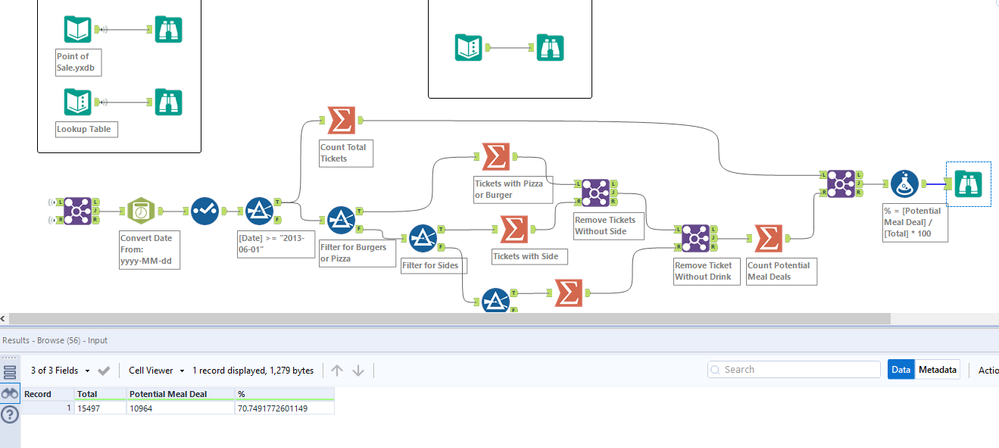
Task: Select the Tickets with Side Summarize tool
Action: (514, 229)
